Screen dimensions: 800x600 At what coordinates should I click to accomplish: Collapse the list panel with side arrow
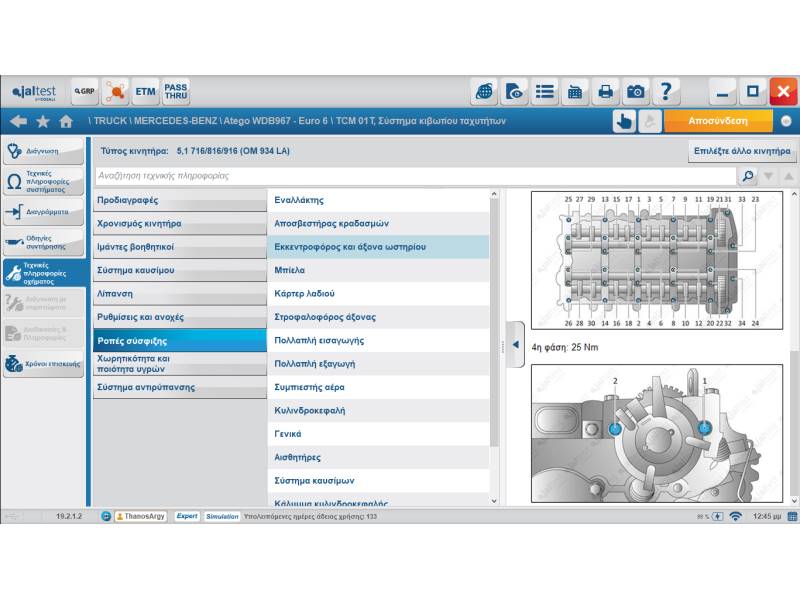pyautogui.click(x=516, y=344)
